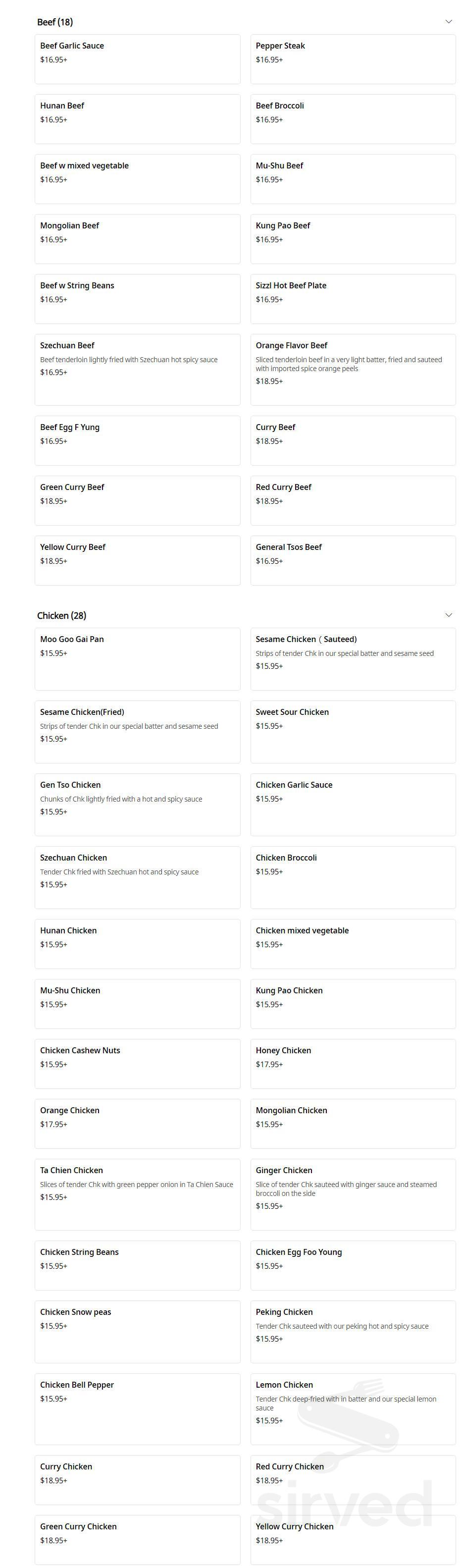Click the General Tsos Beef card
The width and height of the screenshot is (461, 1568).
point(353,560)
